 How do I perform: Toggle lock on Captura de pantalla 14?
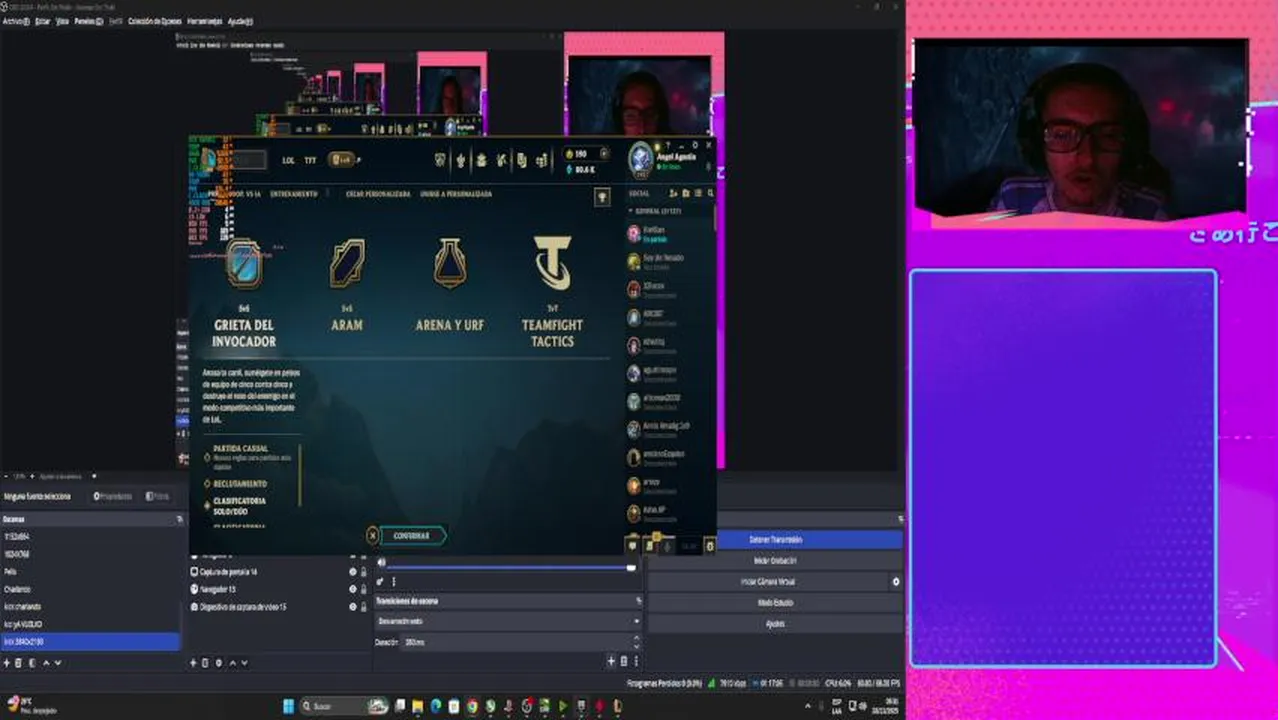(x=363, y=572)
